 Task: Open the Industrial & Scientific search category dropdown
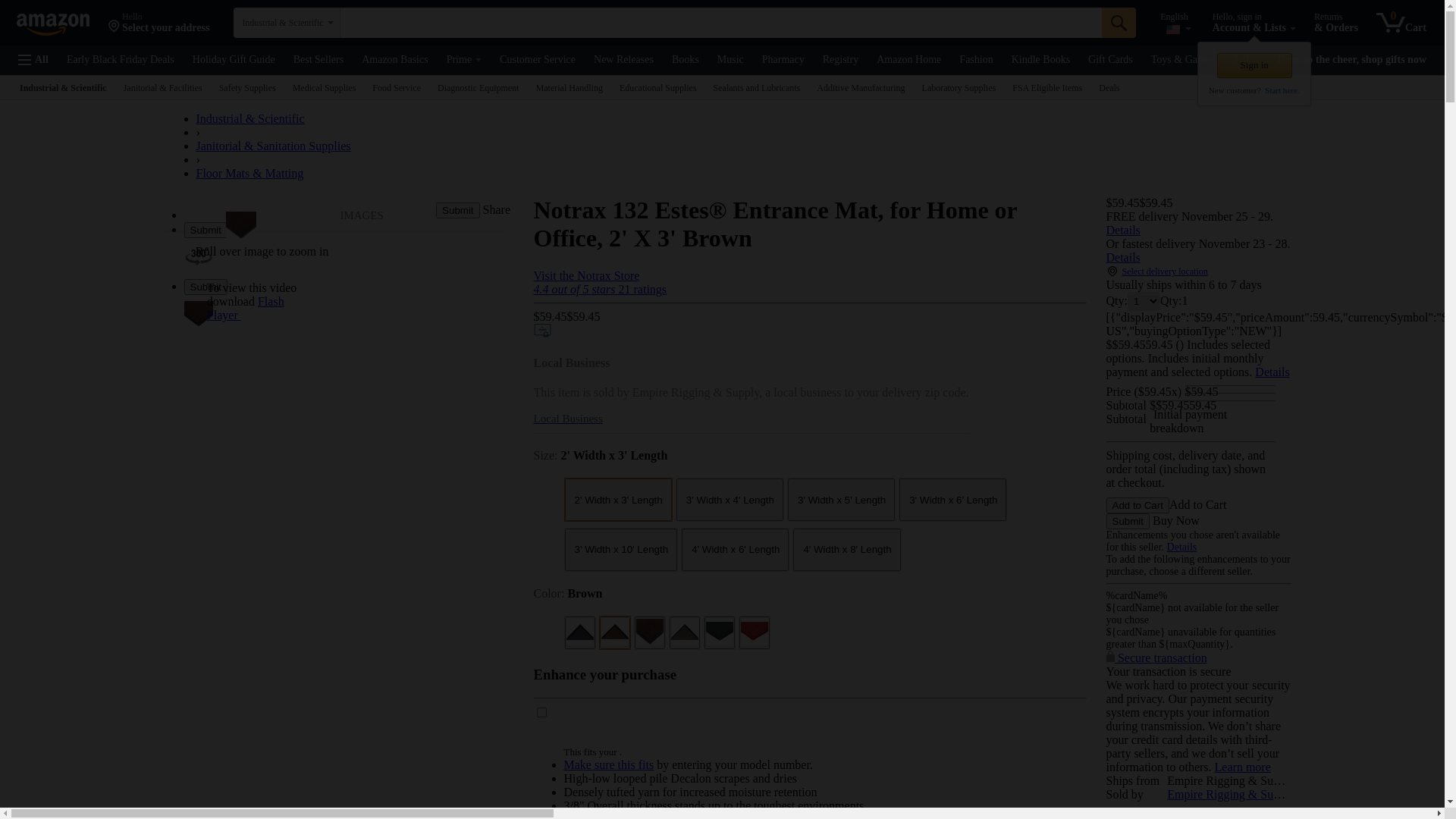[x=287, y=23]
